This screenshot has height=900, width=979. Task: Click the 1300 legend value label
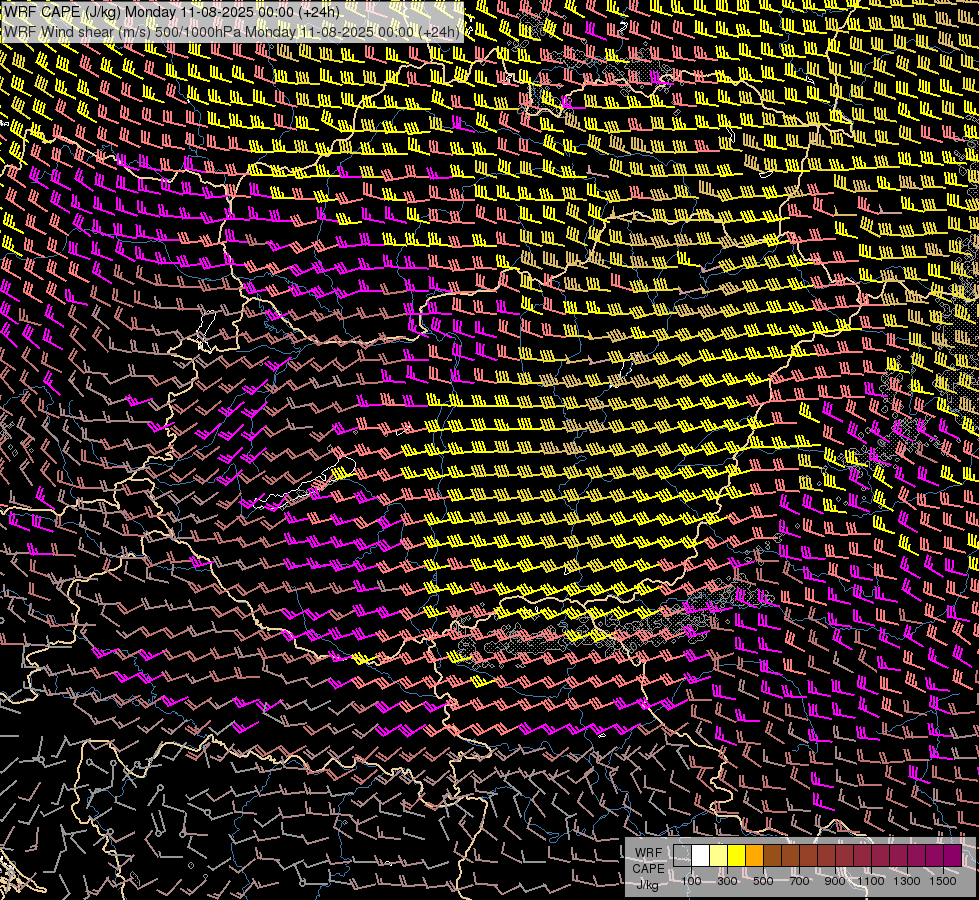[x=907, y=881]
